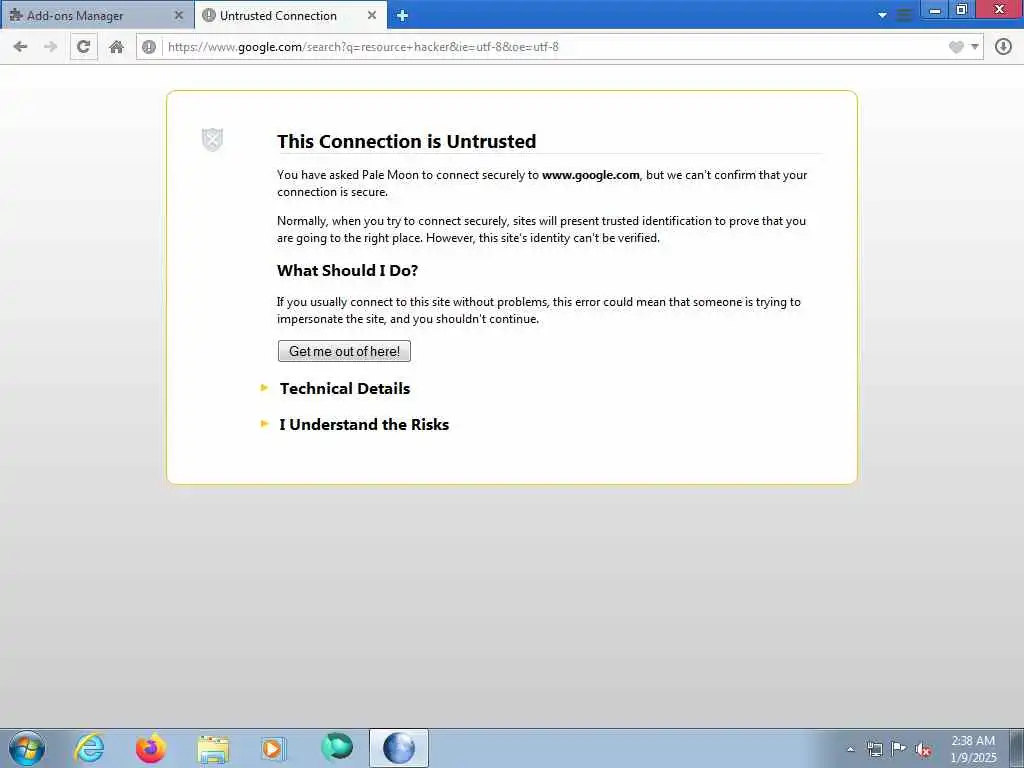The width and height of the screenshot is (1024, 768).
Task: Open the Action Center flag icon
Action: (x=899, y=749)
